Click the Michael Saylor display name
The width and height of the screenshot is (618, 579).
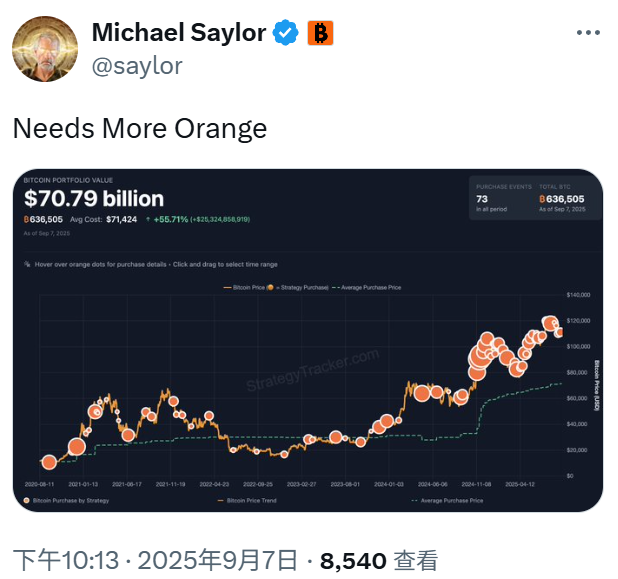click(x=179, y=32)
